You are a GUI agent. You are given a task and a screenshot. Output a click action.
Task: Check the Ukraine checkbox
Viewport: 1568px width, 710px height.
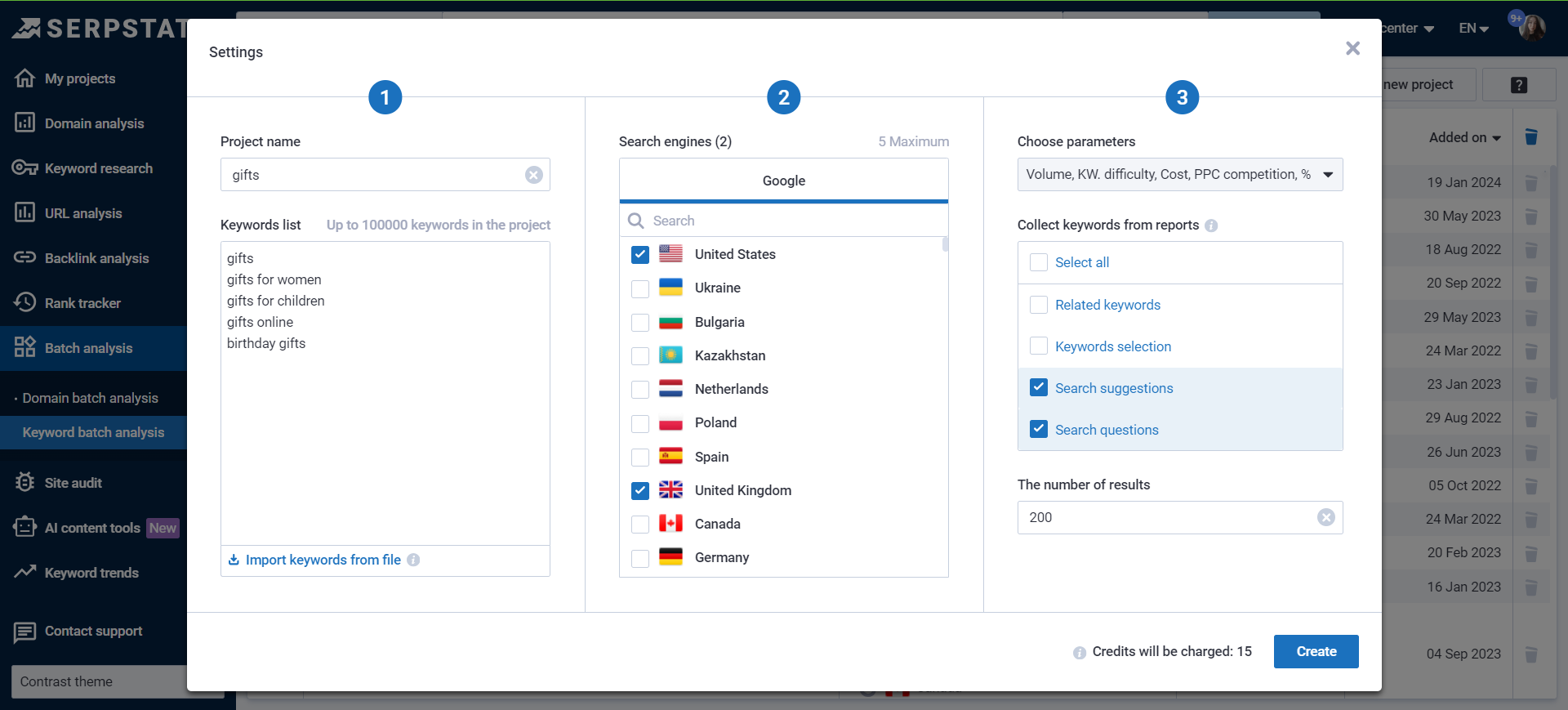(x=640, y=288)
